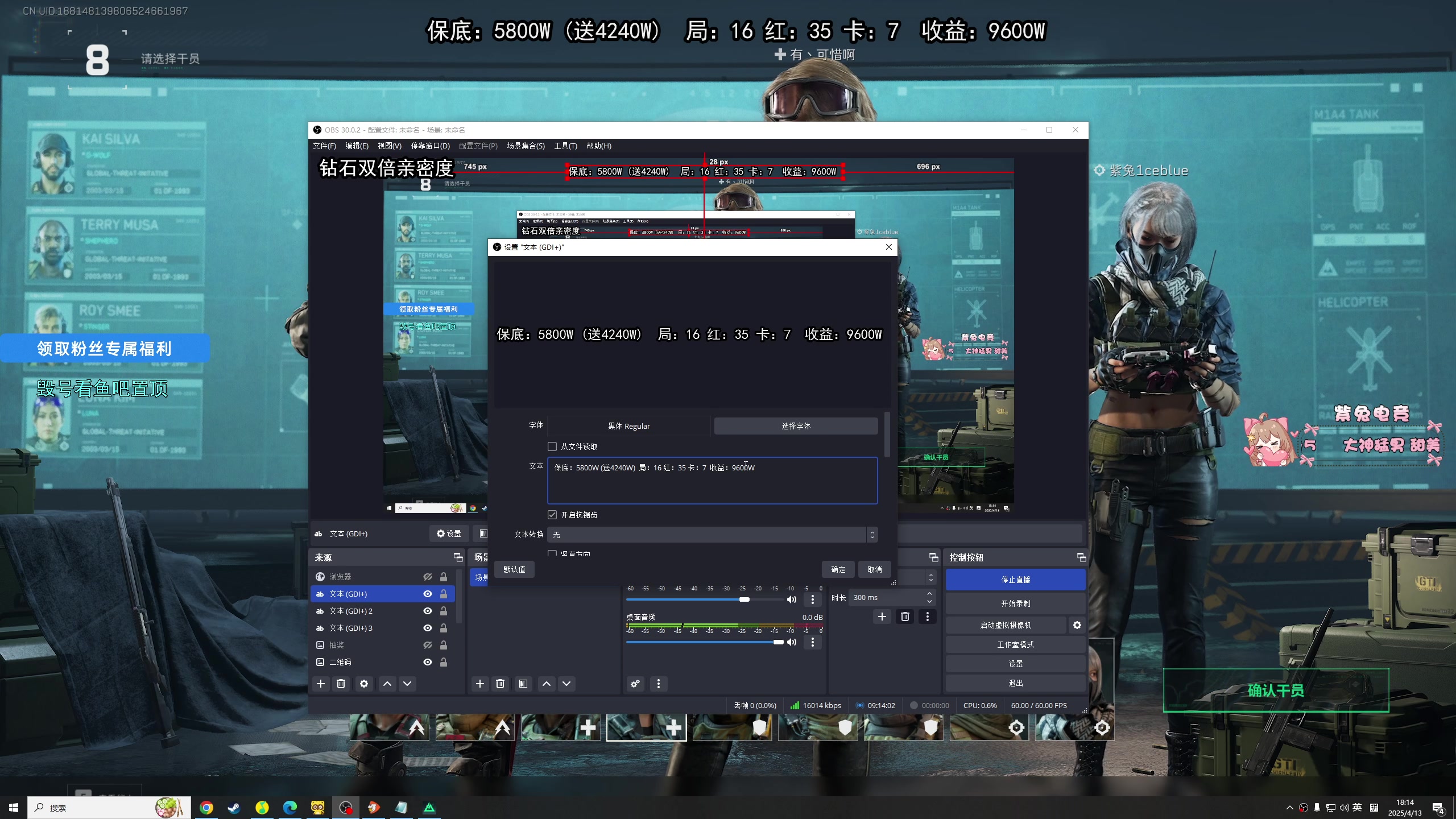Adjust desktop audio volume slider

(705, 642)
